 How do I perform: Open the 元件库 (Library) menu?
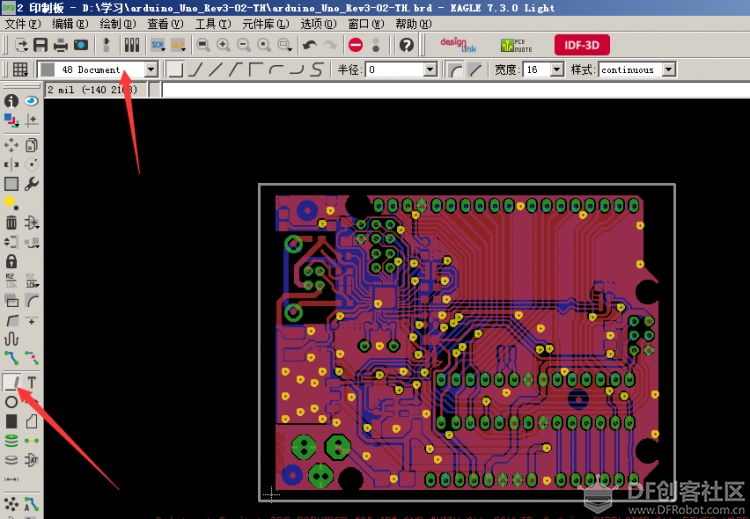pyautogui.click(x=265, y=23)
